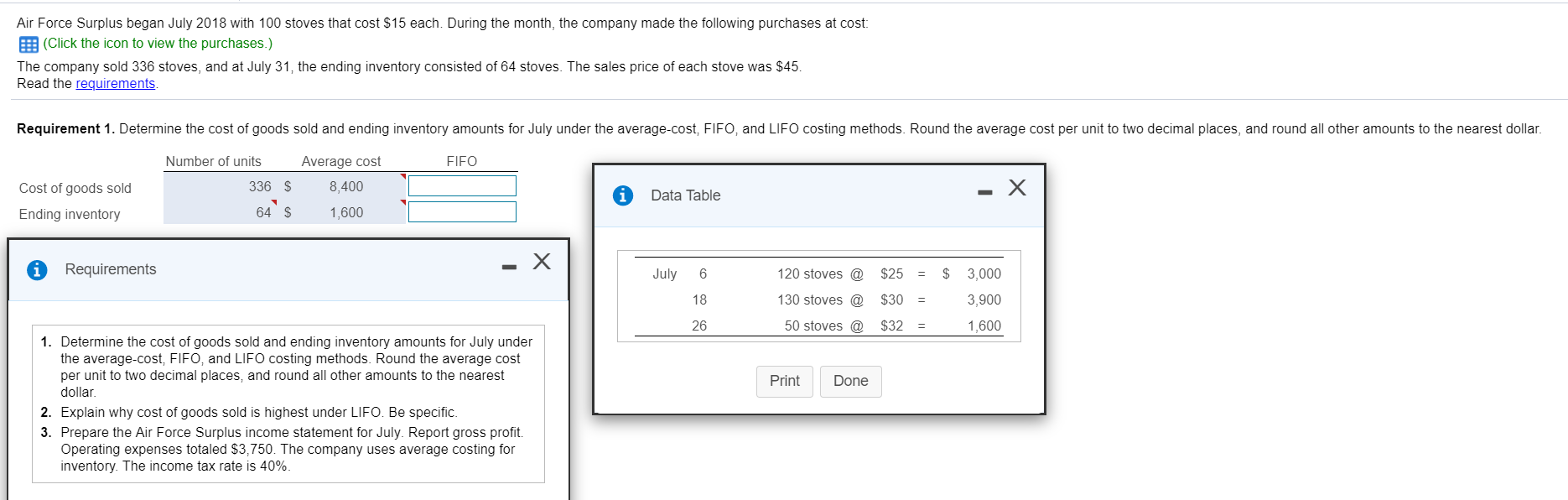Close the Data Table dialog

1017,187
